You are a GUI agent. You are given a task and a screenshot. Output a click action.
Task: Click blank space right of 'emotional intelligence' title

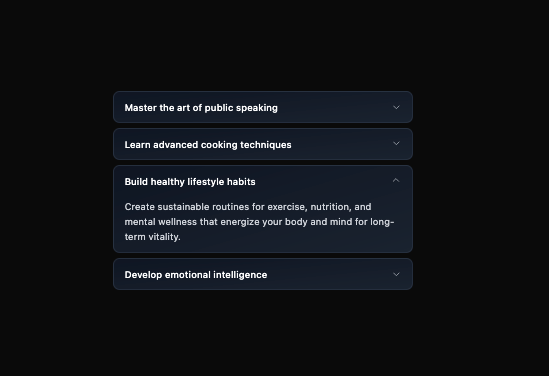pyautogui.click(x=329, y=274)
